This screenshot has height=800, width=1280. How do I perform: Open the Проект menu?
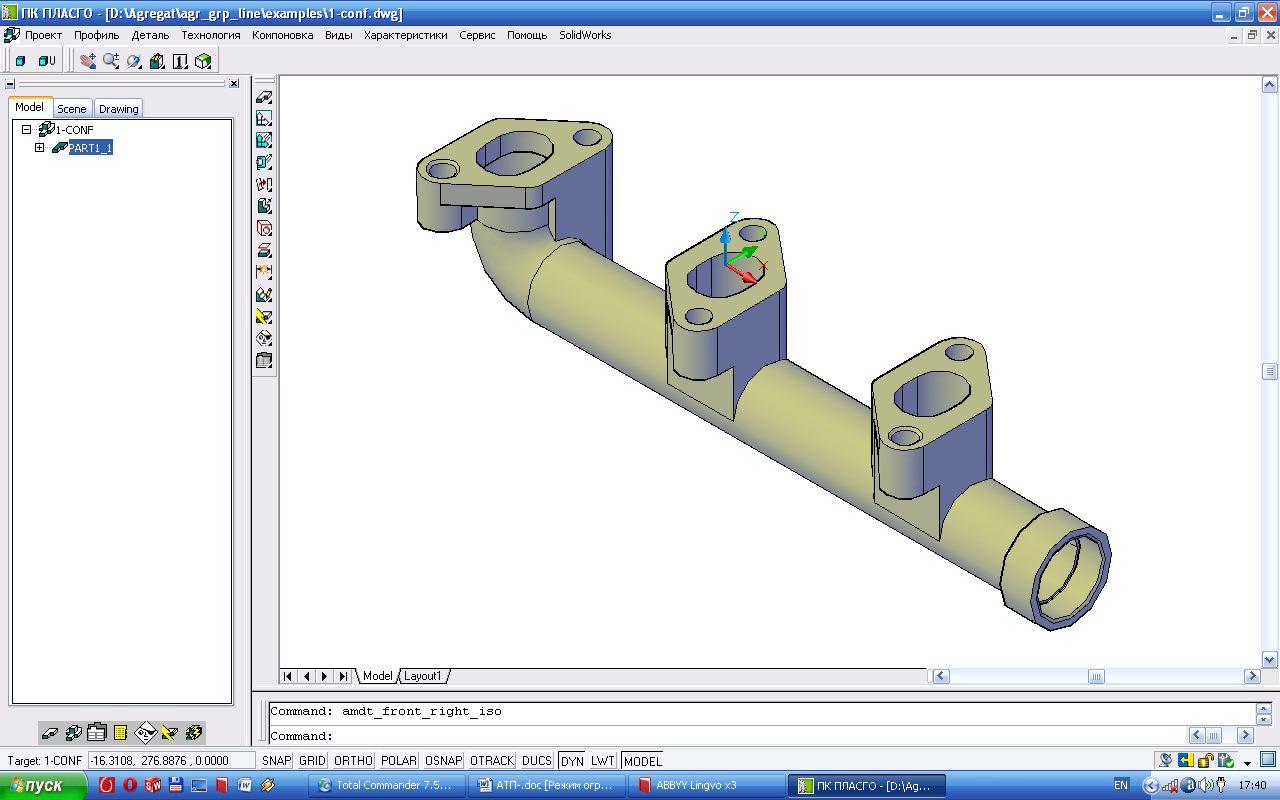(43, 35)
